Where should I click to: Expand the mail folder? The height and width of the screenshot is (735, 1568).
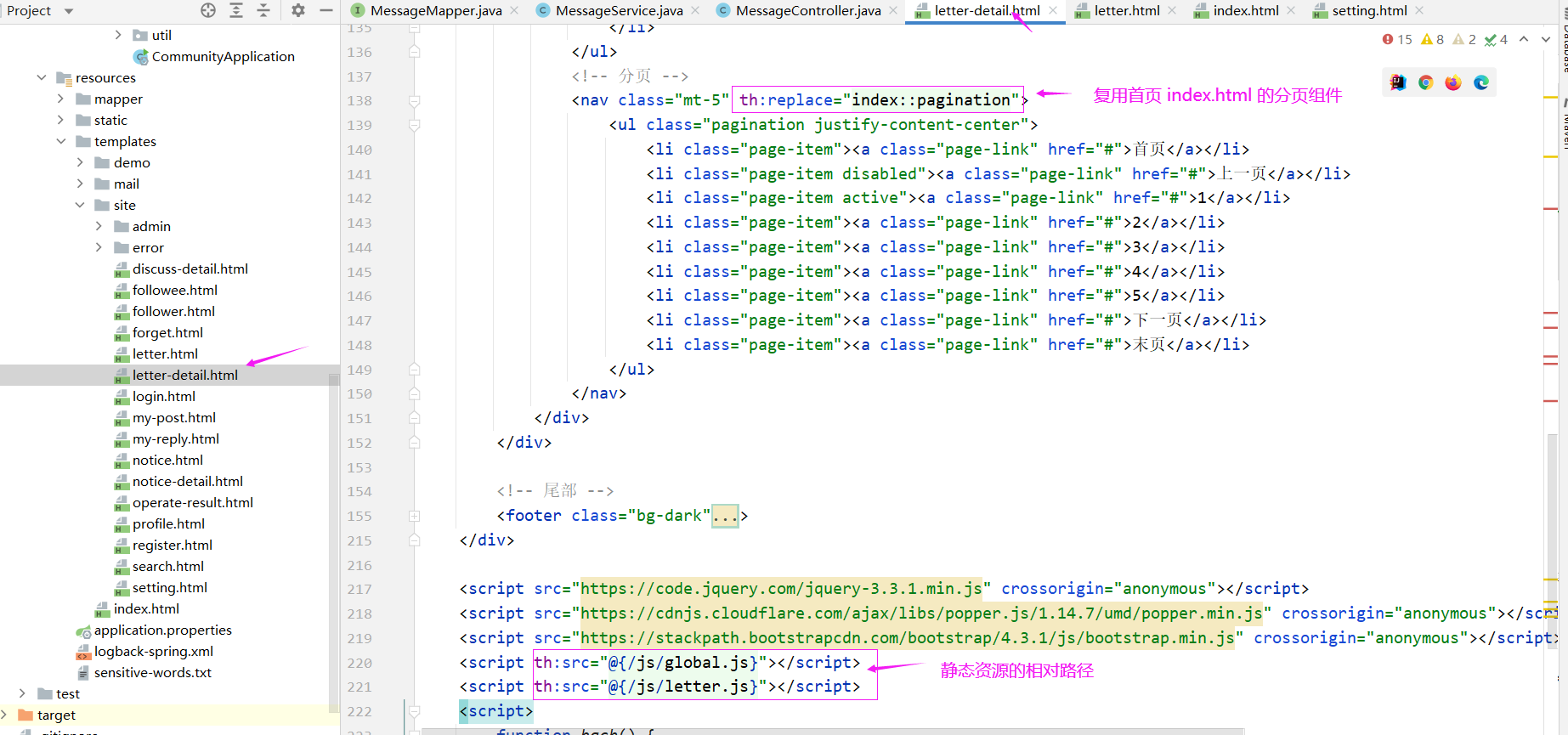click(x=80, y=184)
